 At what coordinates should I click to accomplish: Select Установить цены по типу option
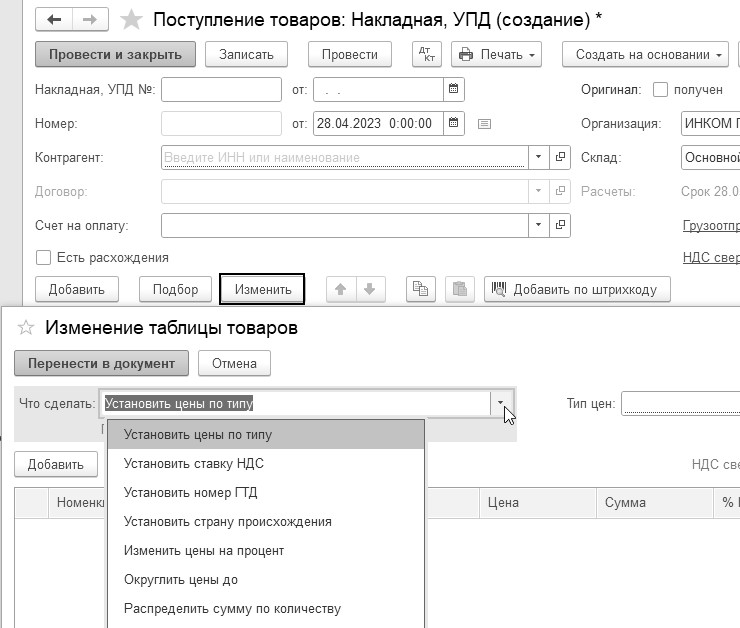click(266, 435)
